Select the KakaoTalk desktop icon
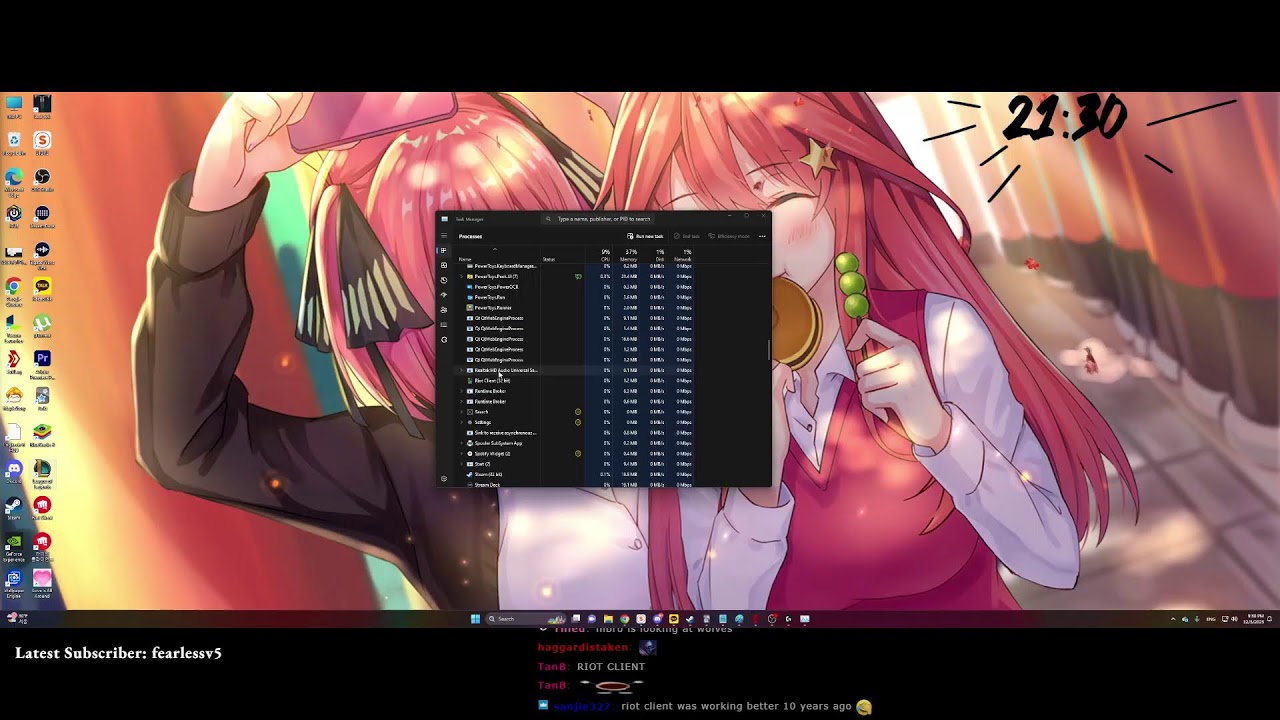The height and width of the screenshot is (720, 1280). pyautogui.click(x=42, y=288)
